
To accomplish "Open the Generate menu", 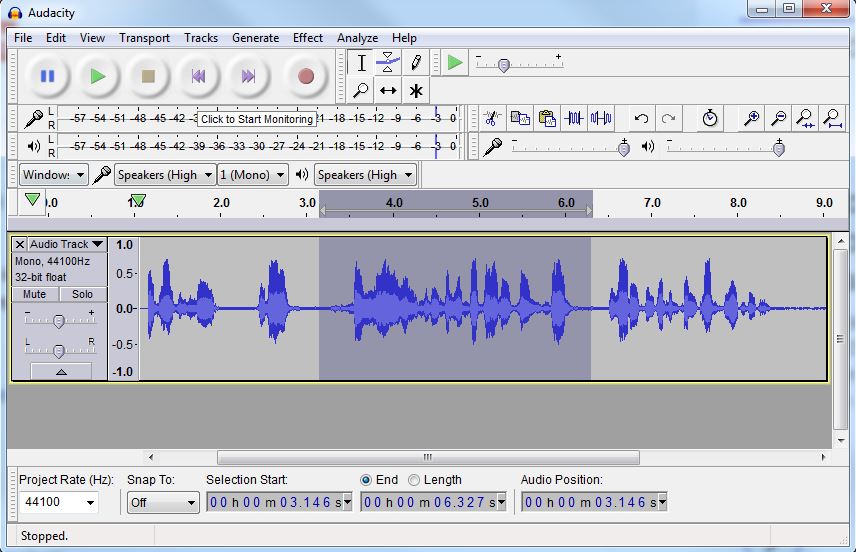I will click(x=255, y=38).
